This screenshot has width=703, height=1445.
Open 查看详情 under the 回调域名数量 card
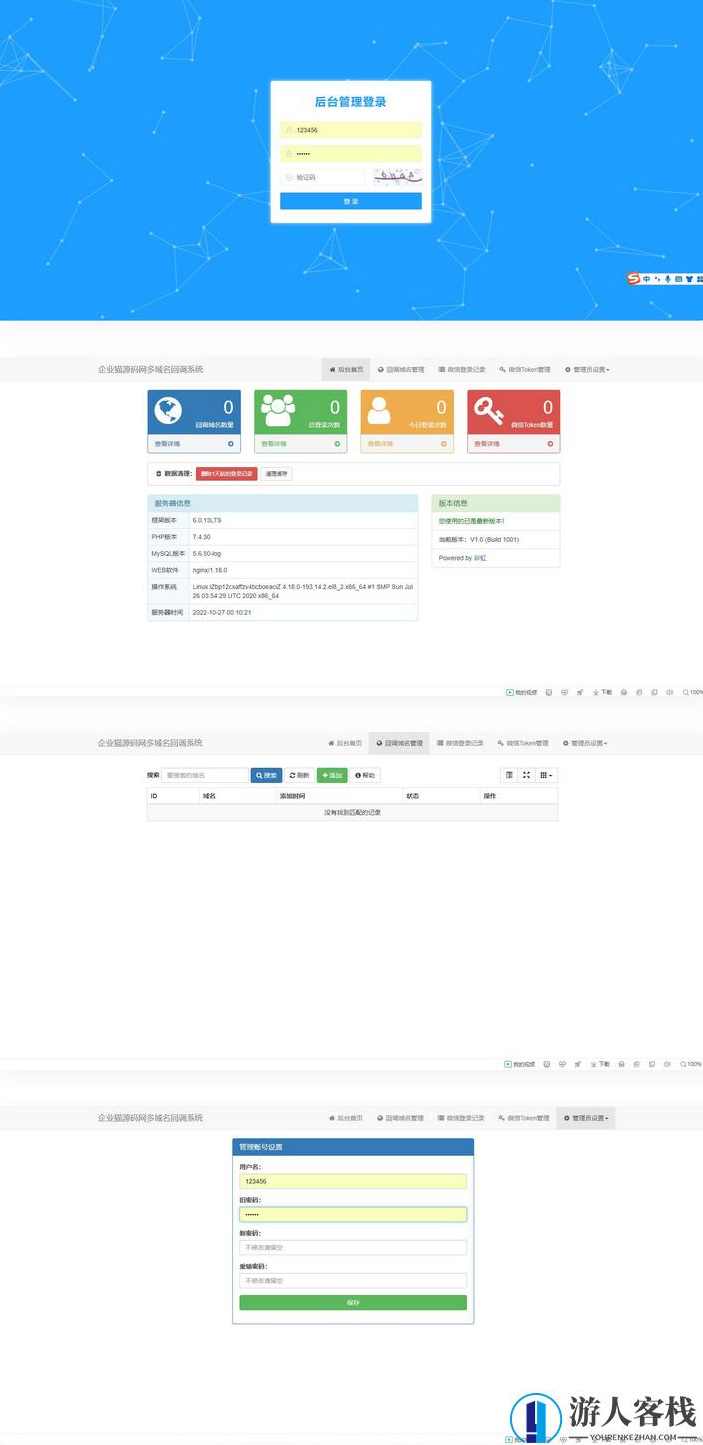pyautogui.click(x=167, y=443)
